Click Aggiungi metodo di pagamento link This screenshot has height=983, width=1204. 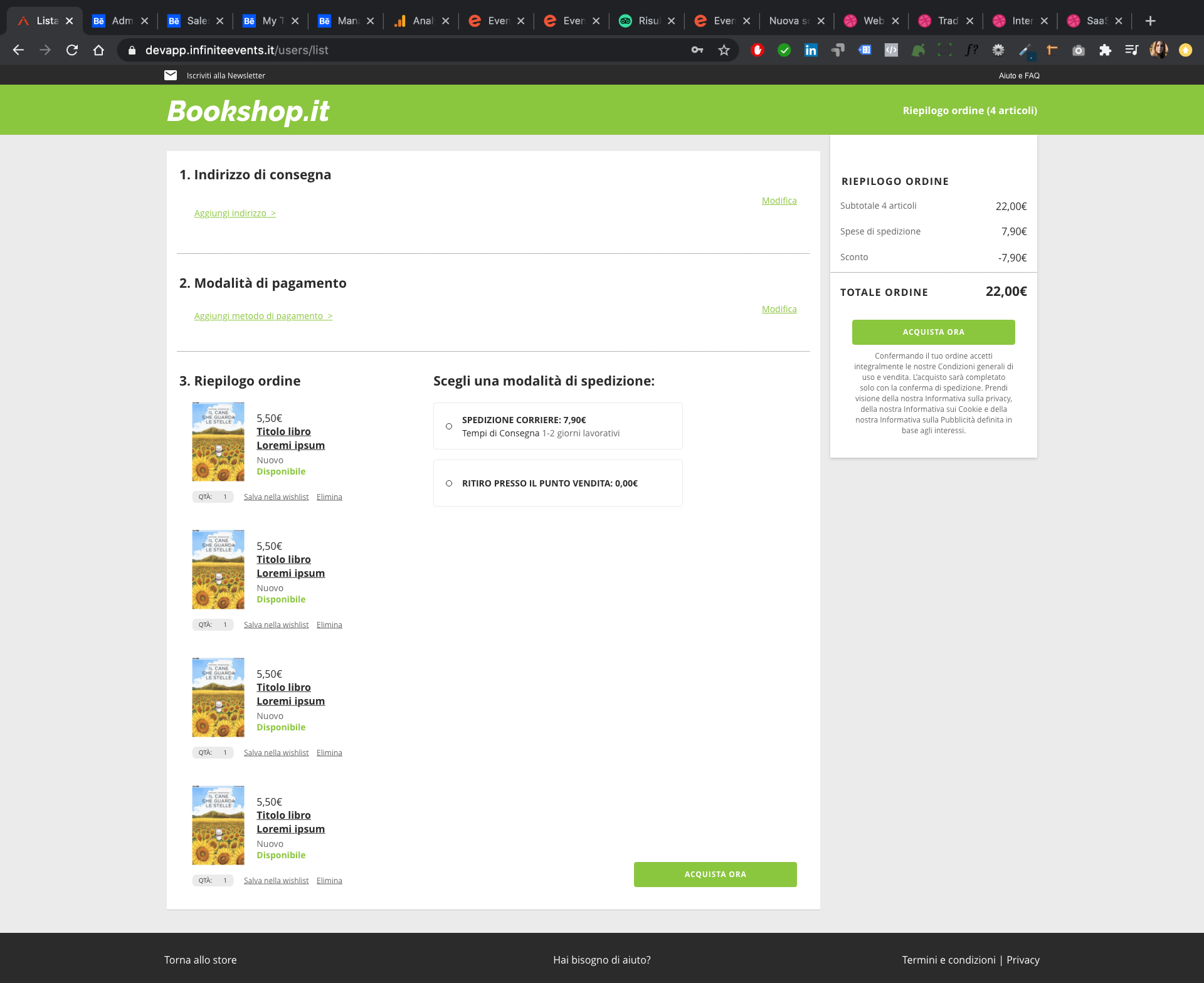pos(263,316)
